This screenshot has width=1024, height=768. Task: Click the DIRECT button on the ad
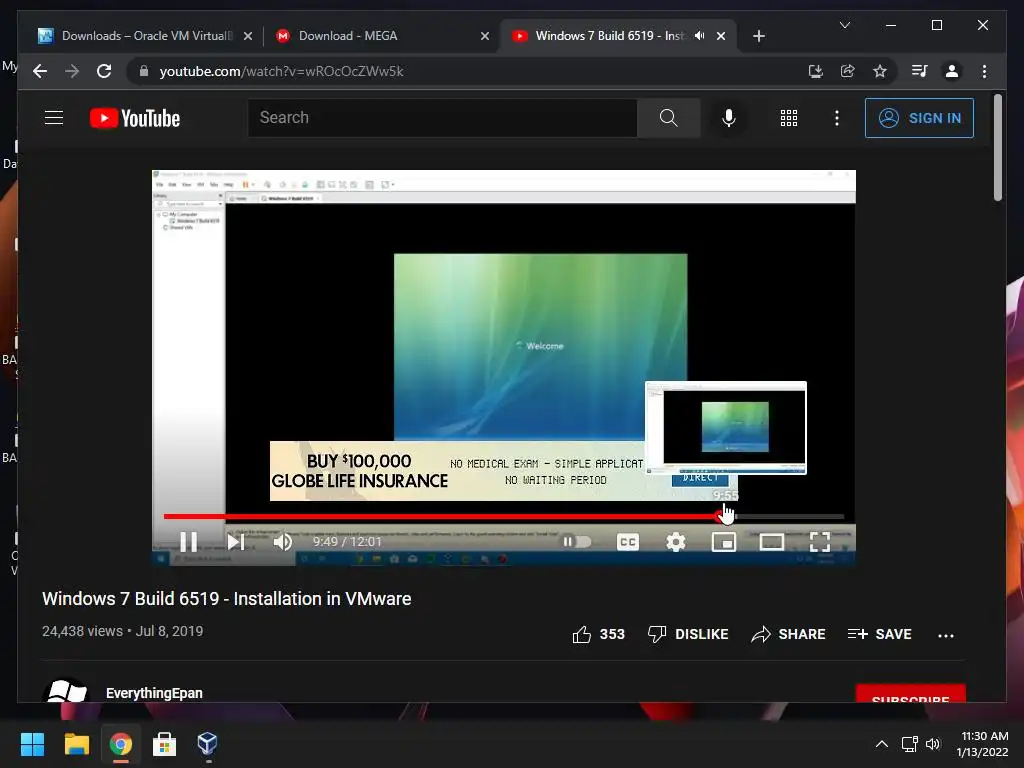point(700,479)
